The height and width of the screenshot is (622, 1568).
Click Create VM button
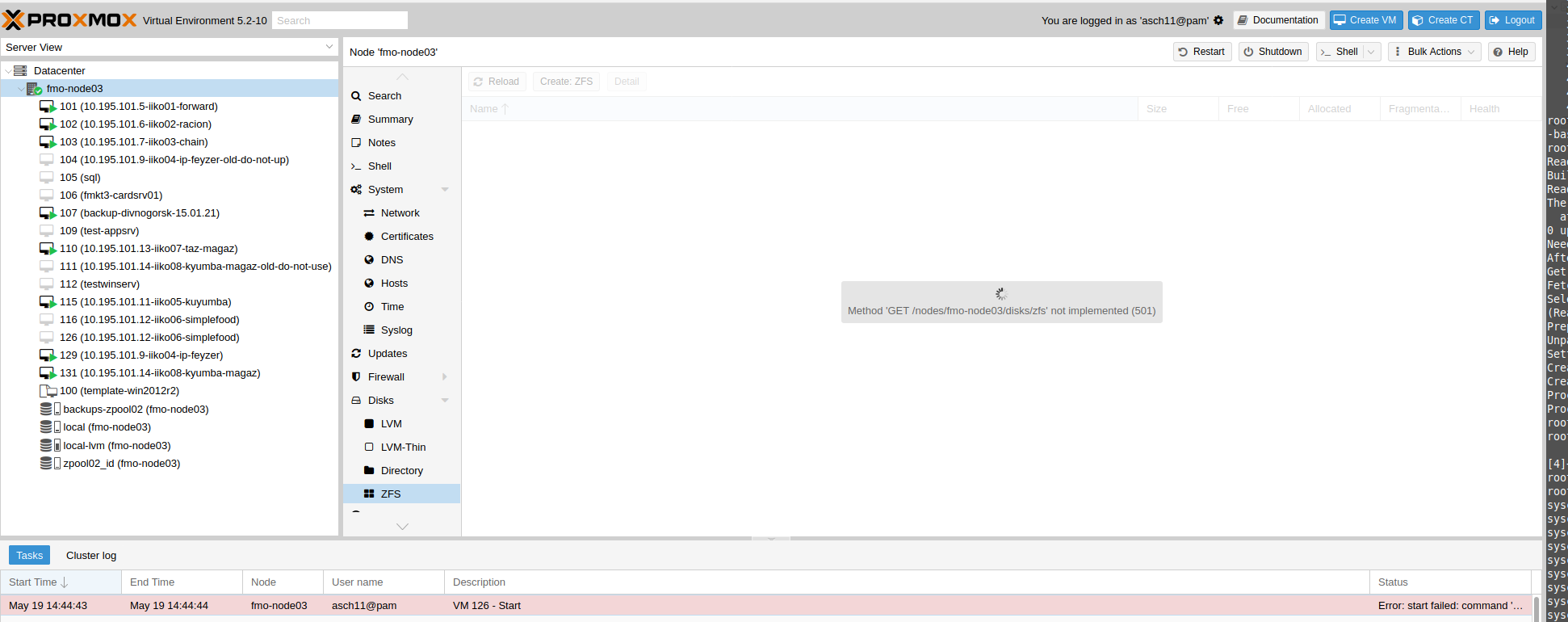(x=1366, y=20)
